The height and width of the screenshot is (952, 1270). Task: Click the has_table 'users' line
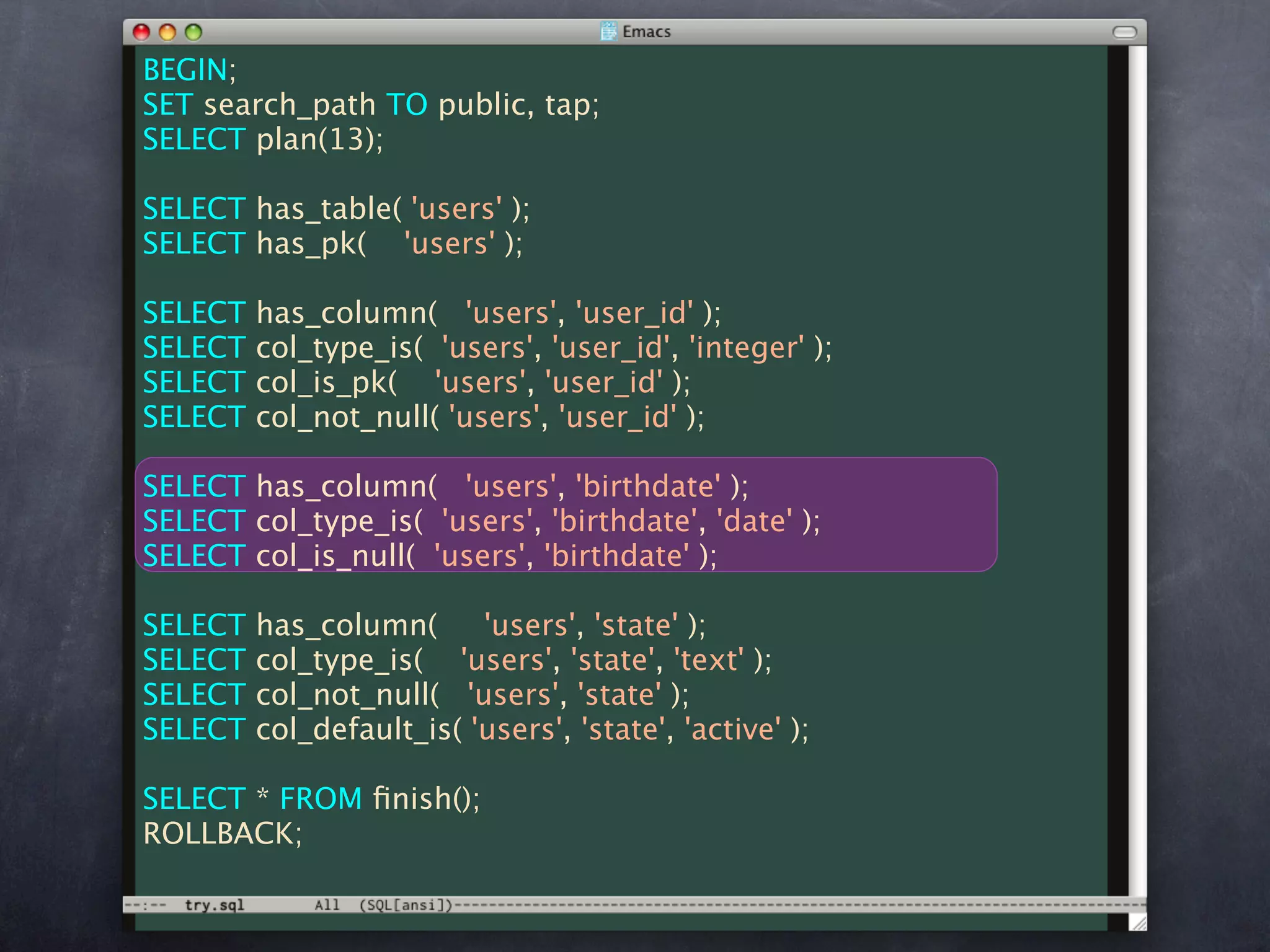[x=336, y=209]
